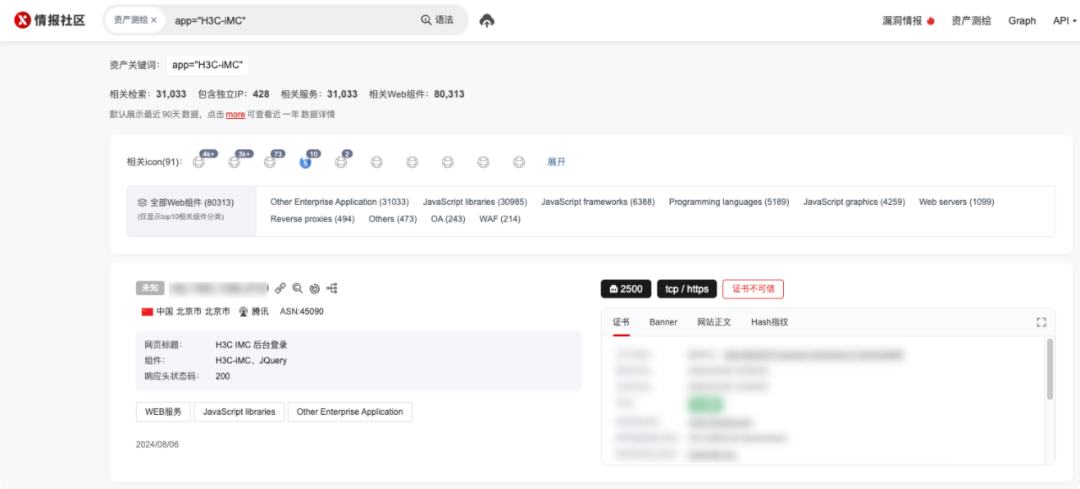Open the 语法 syntax helper
This screenshot has width=1080, height=489.
point(437,20)
